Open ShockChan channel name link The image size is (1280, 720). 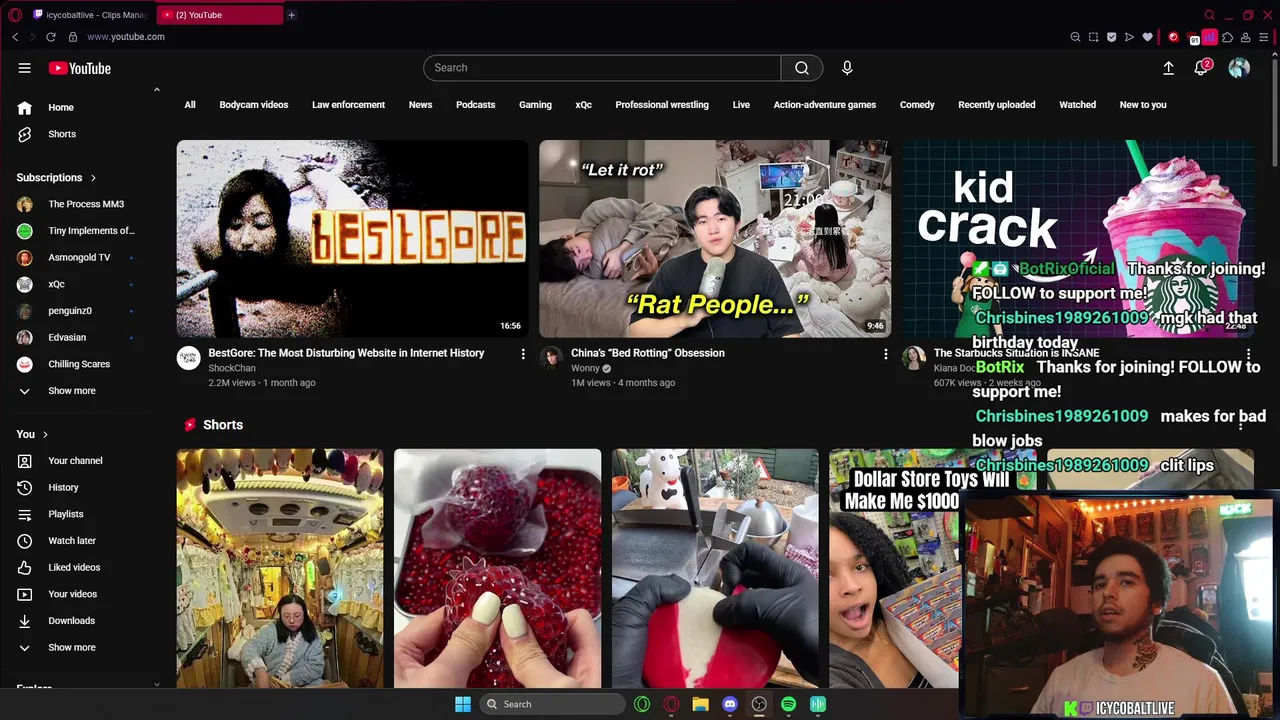pos(231,368)
